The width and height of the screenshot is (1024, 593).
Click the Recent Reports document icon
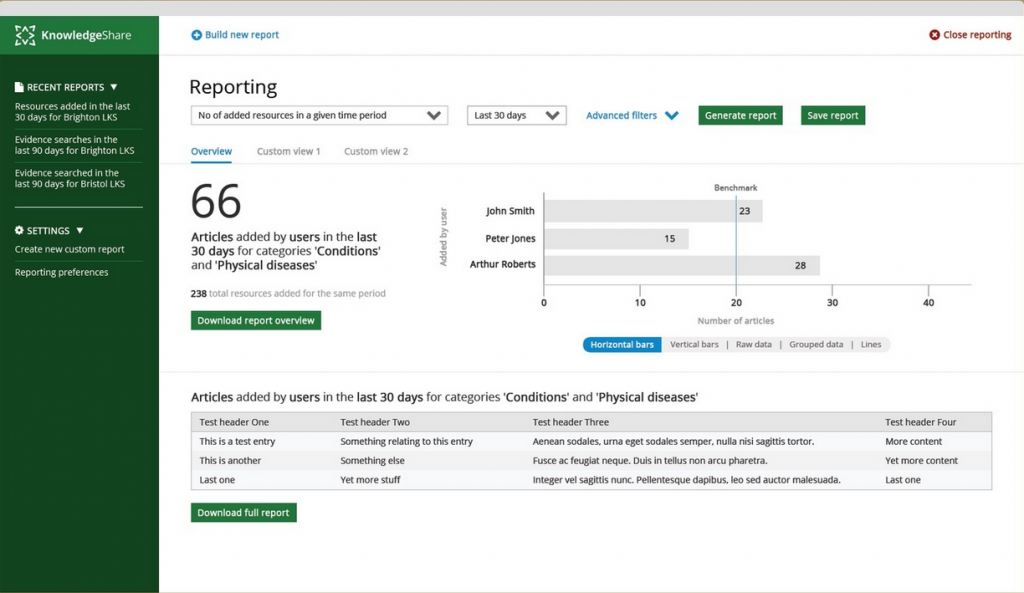[x=19, y=87]
